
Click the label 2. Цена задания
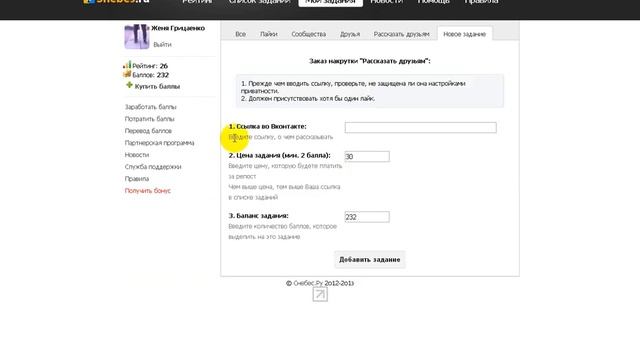point(280,156)
